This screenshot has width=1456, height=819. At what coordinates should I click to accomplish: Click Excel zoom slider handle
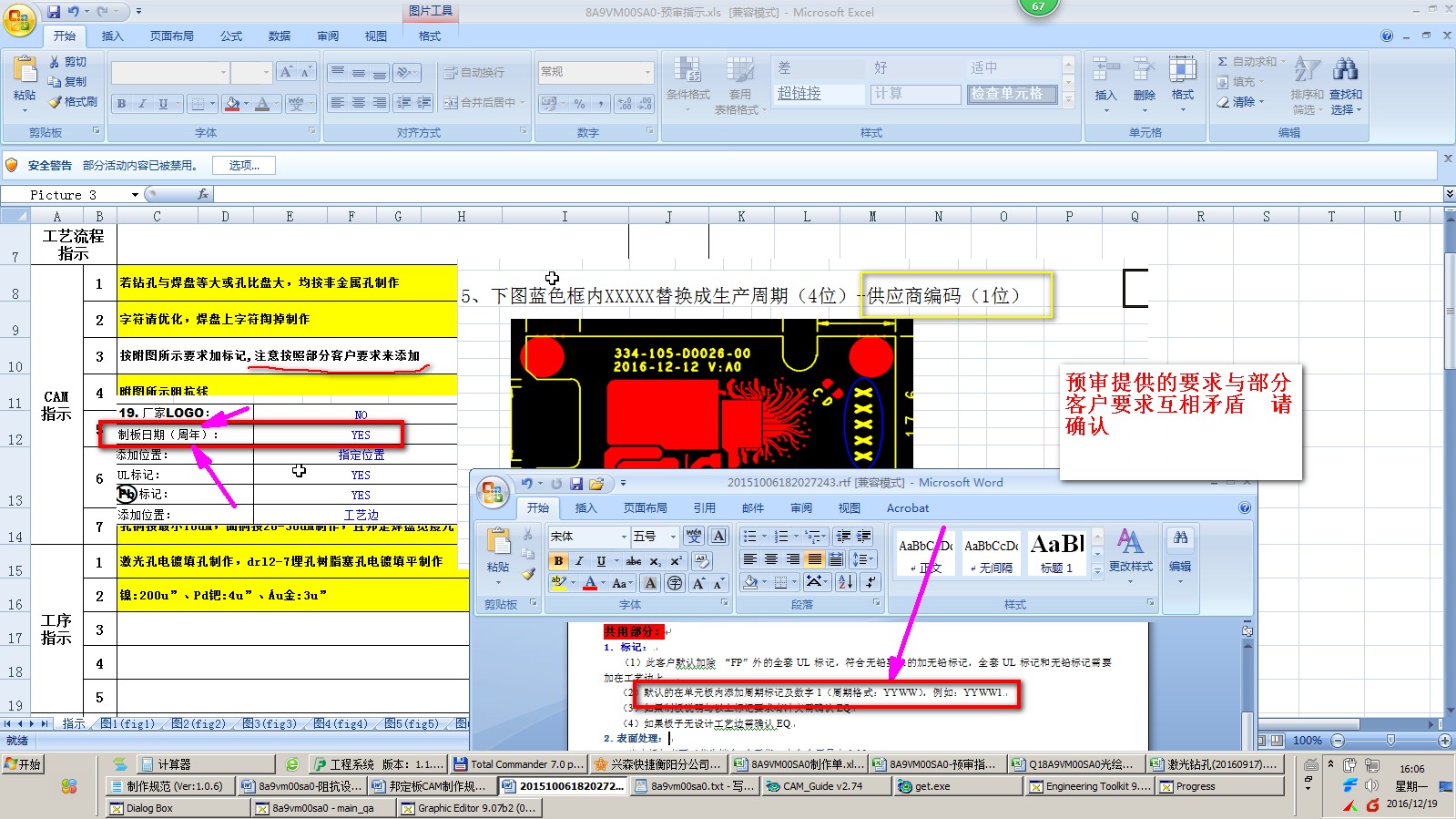(1390, 741)
